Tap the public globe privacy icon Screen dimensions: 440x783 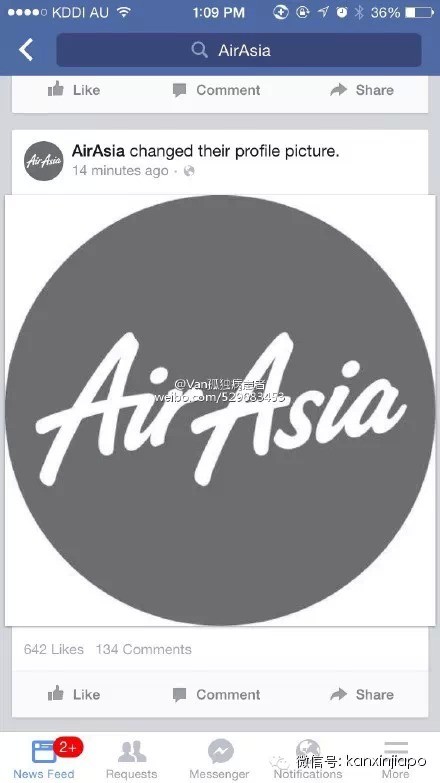(189, 171)
